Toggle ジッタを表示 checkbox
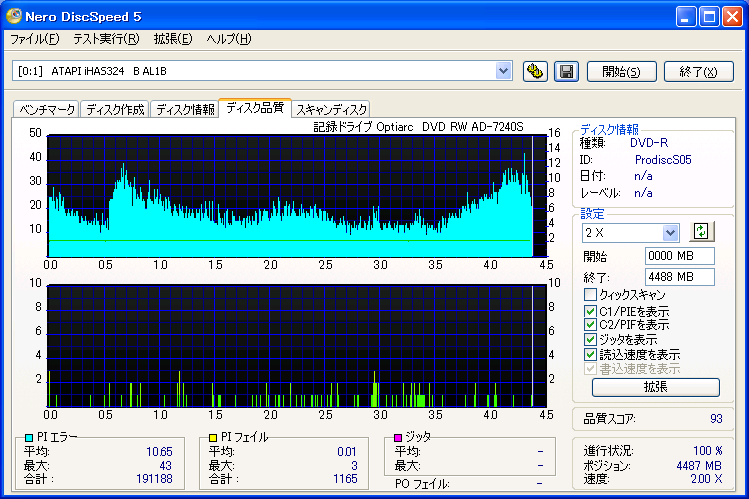749x499 pixels. [x=590, y=340]
